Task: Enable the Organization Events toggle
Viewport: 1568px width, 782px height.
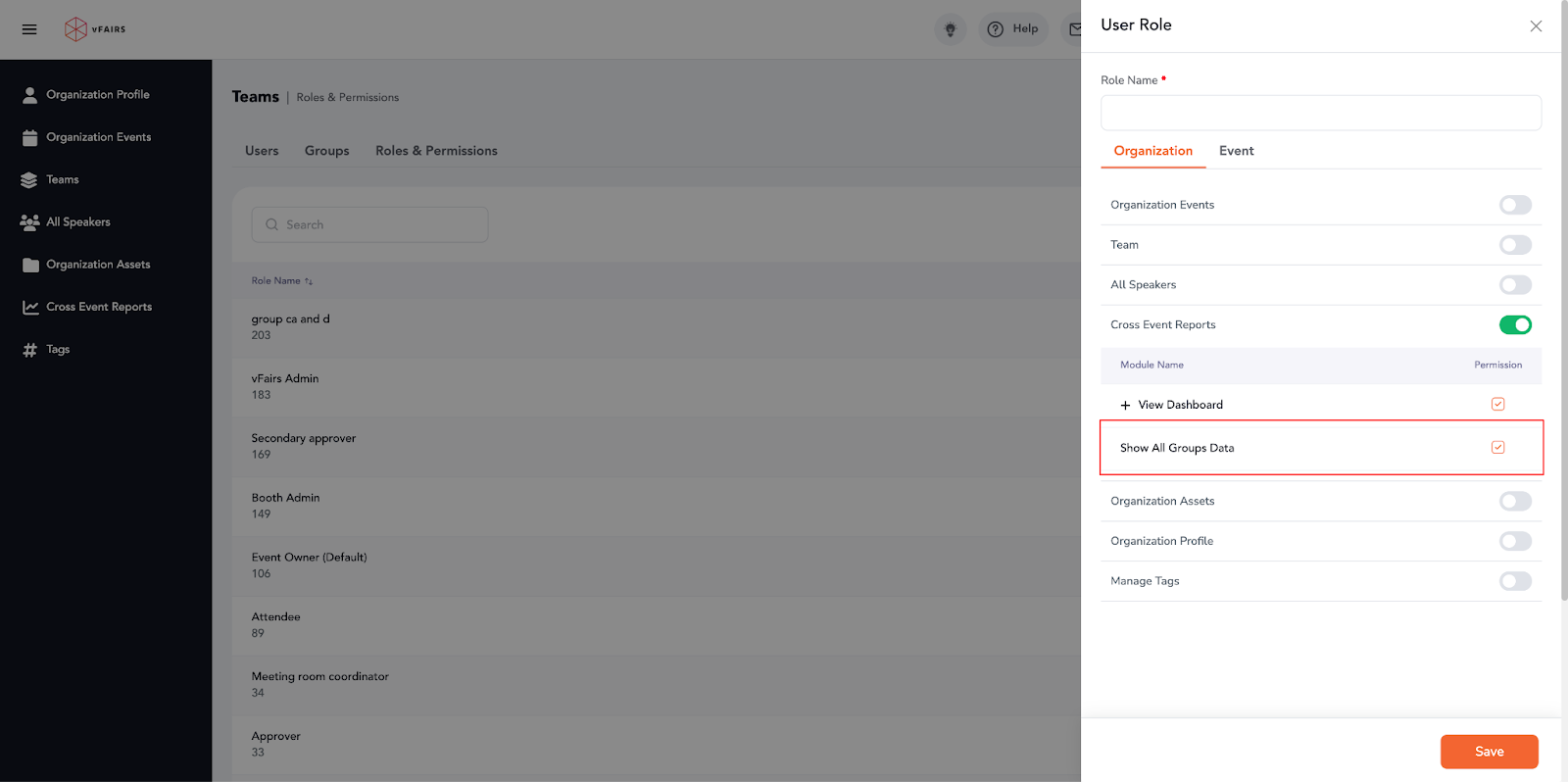Action: tap(1514, 205)
